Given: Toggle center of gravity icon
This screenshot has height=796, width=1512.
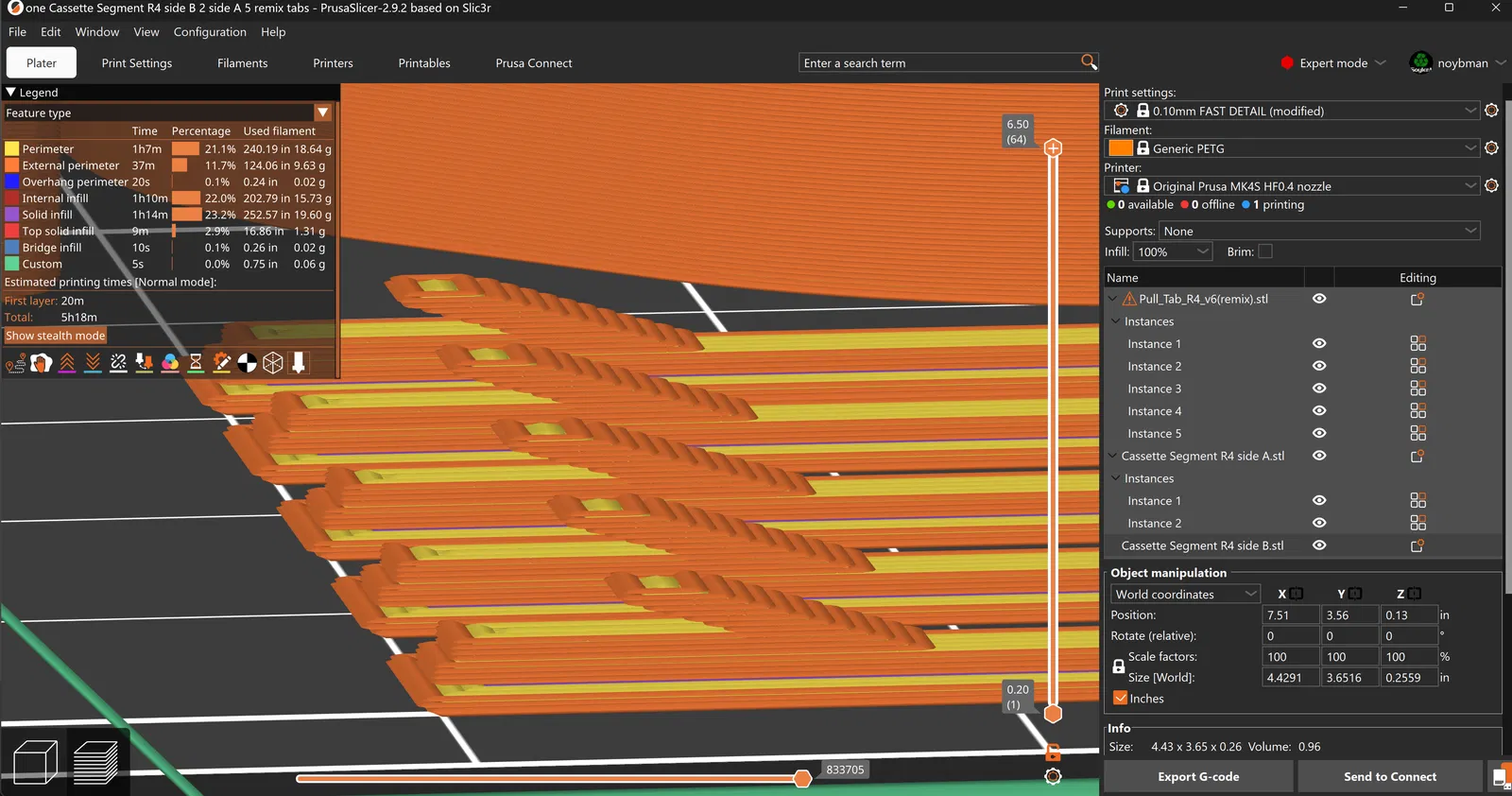Looking at the screenshot, I should [x=247, y=363].
